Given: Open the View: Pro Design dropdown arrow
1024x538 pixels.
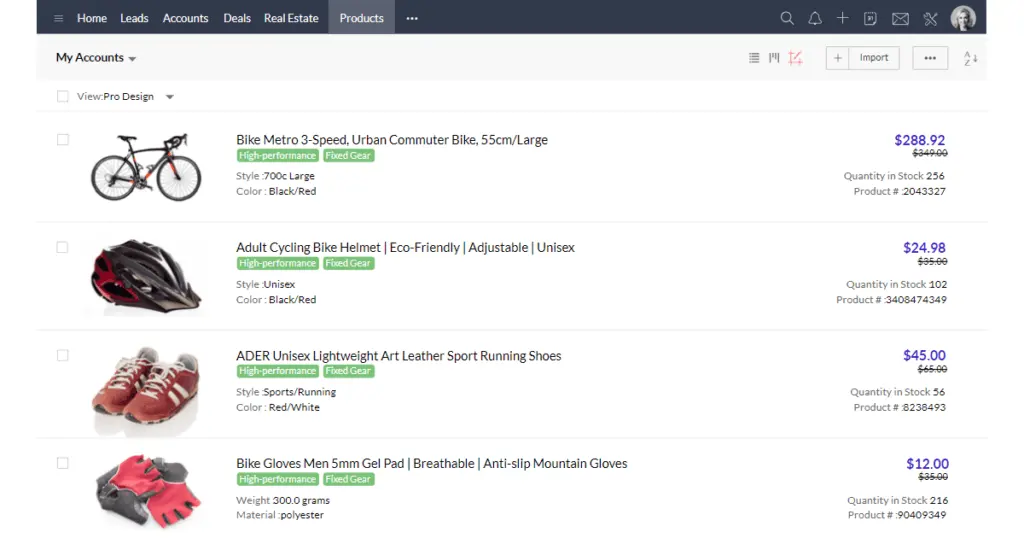Looking at the screenshot, I should (x=170, y=97).
